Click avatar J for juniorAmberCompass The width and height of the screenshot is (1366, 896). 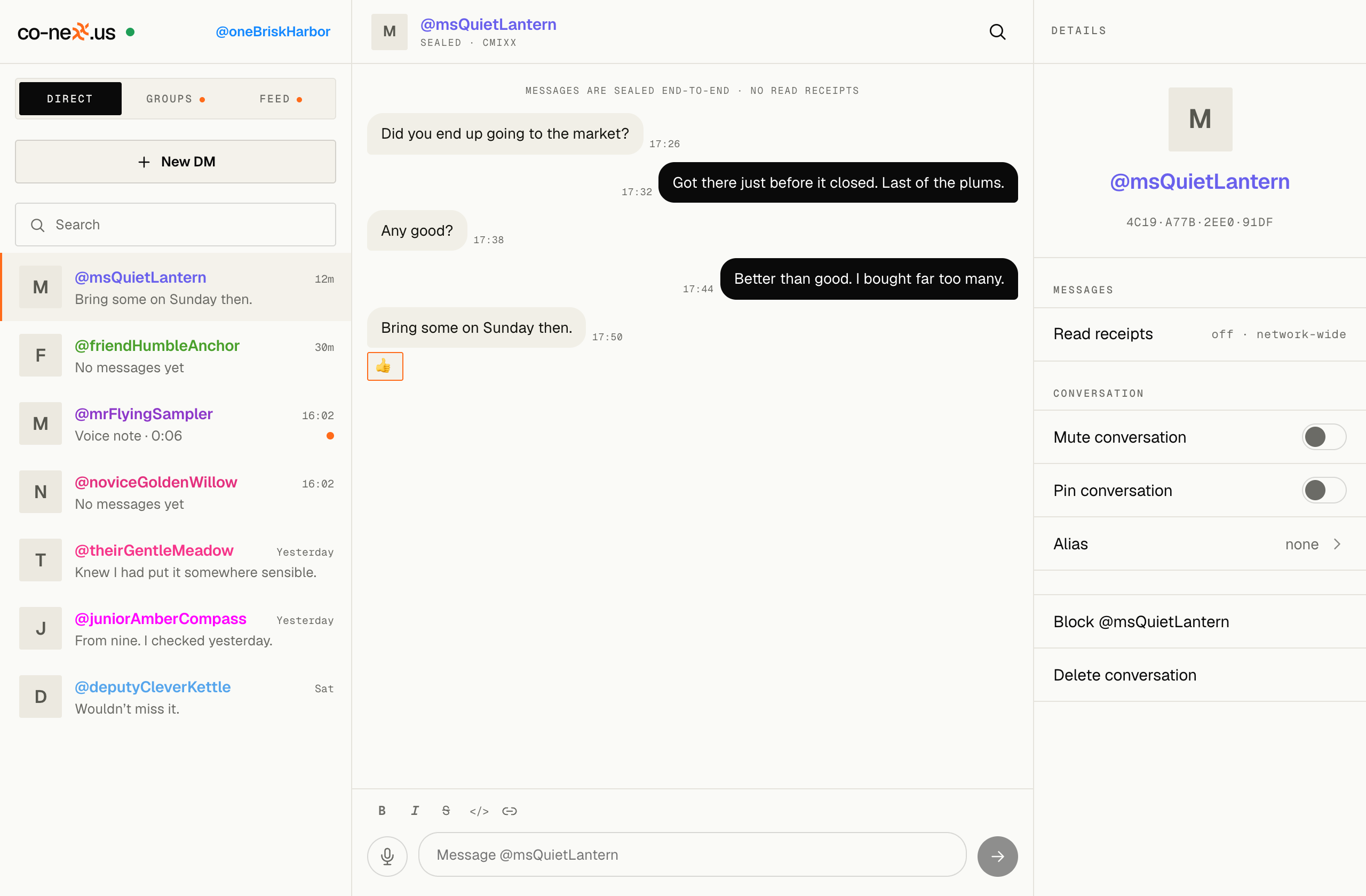coord(40,628)
